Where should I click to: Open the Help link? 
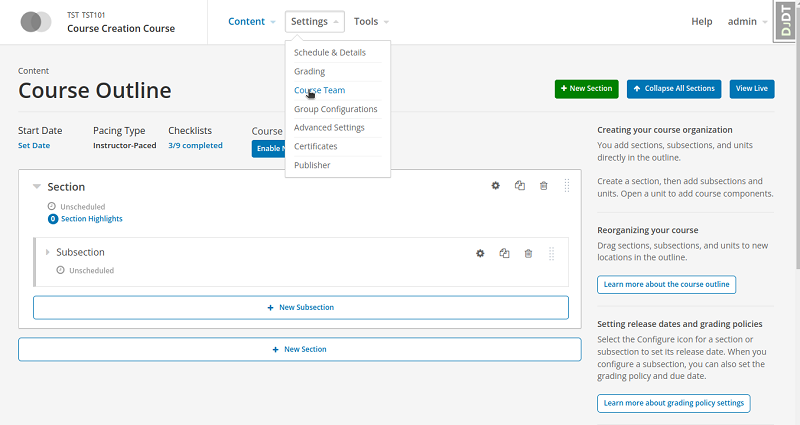[x=702, y=21]
